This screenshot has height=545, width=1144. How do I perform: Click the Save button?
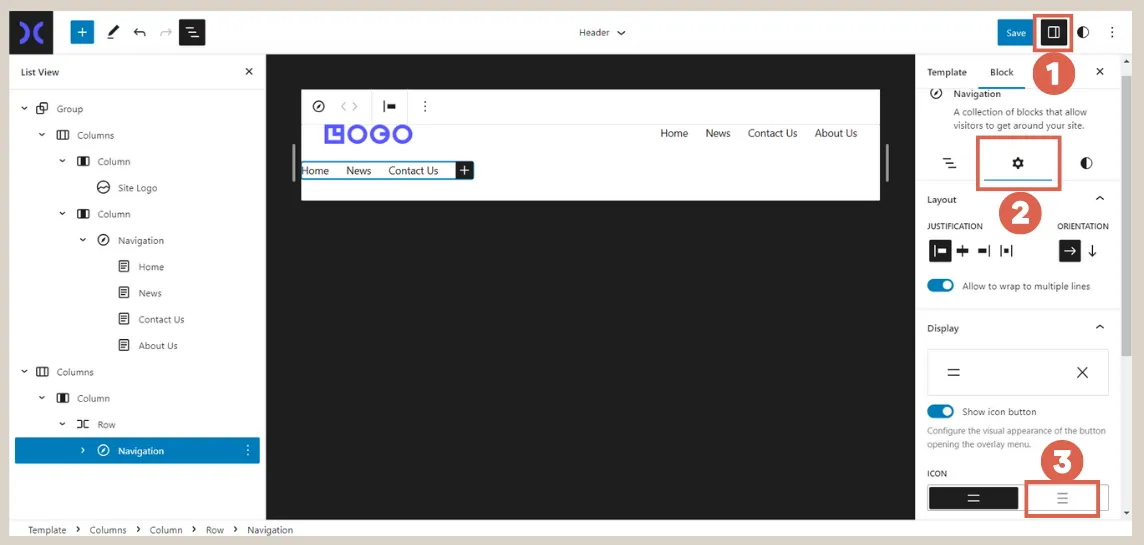point(1016,33)
